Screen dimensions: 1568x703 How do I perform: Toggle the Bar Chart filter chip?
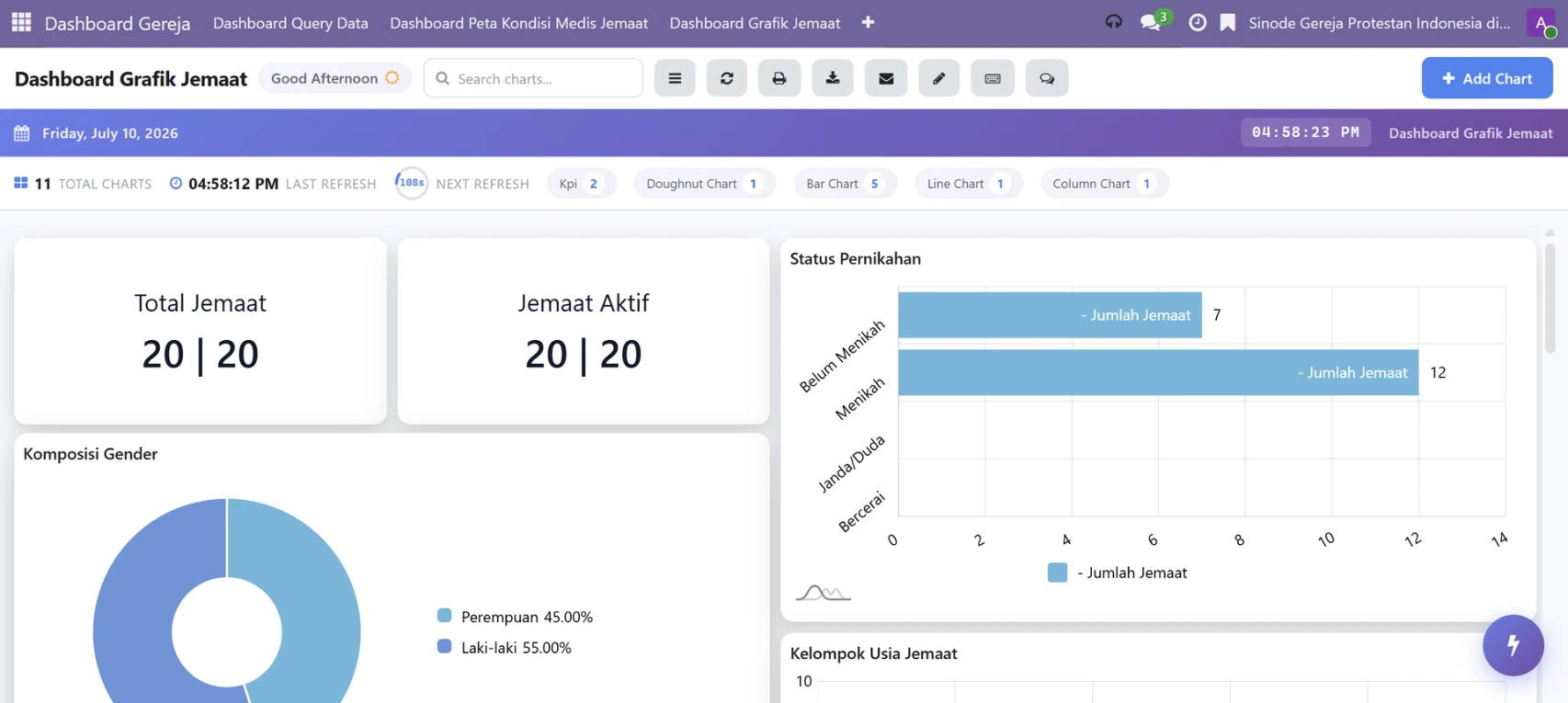tap(844, 184)
